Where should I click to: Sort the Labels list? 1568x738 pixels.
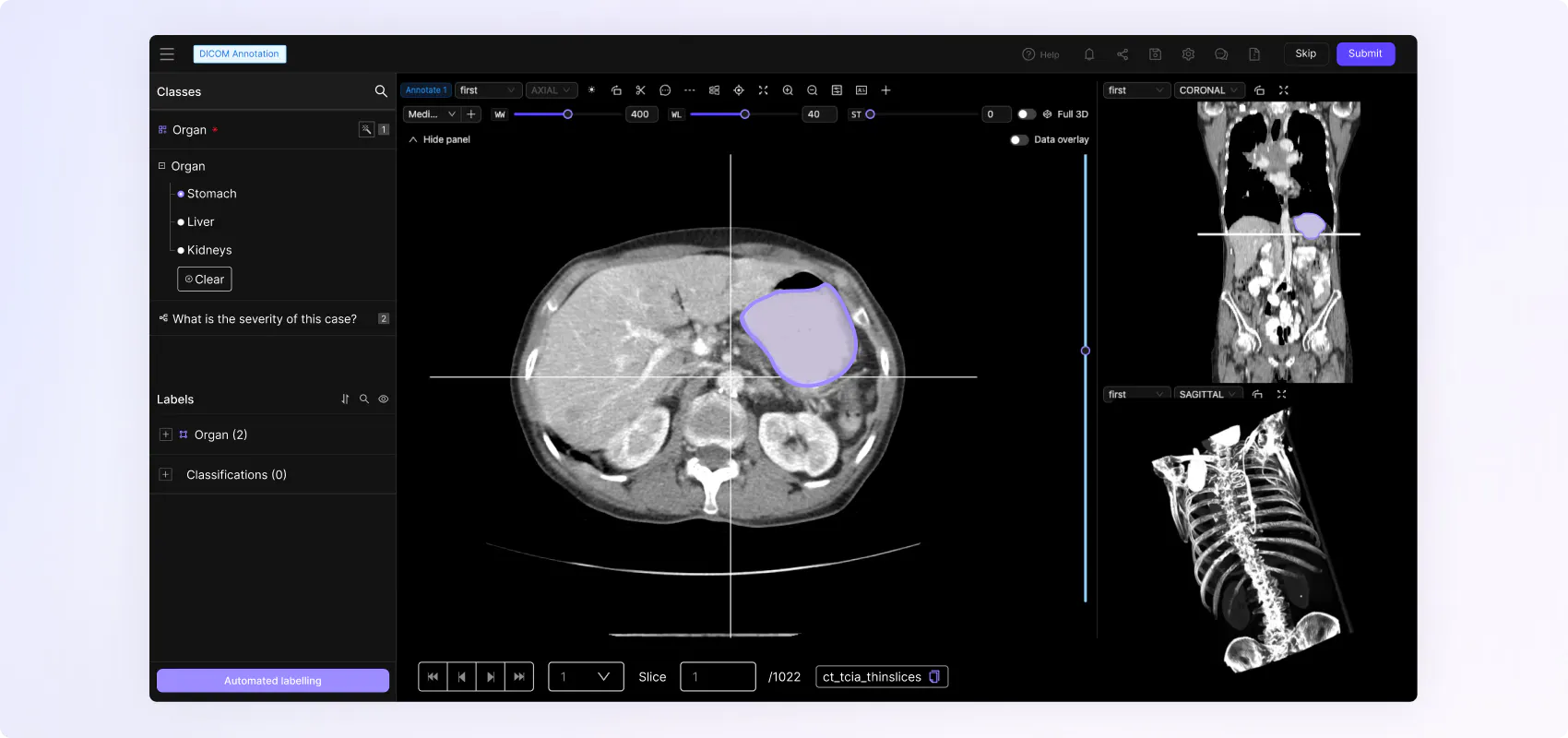click(x=345, y=399)
